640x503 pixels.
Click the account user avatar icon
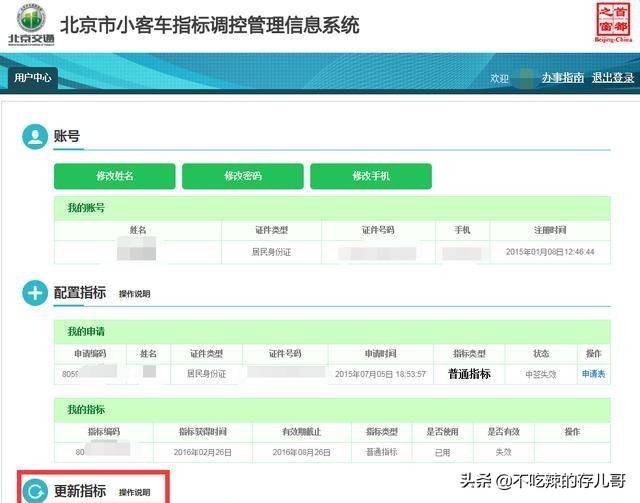pyautogui.click(x=35, y=136)
